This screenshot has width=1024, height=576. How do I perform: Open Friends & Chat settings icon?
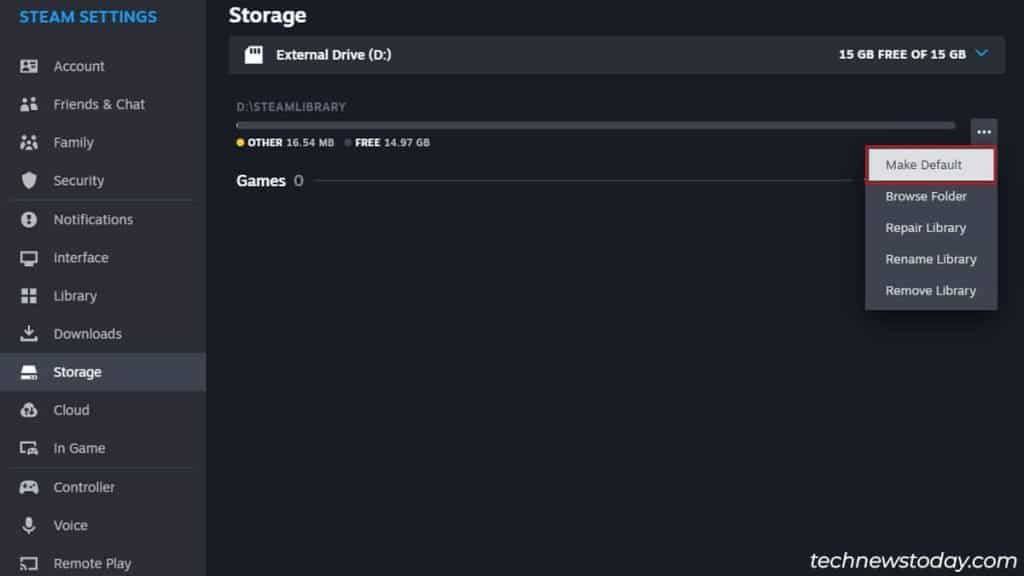pyautogui.click(x=29, y=104)
